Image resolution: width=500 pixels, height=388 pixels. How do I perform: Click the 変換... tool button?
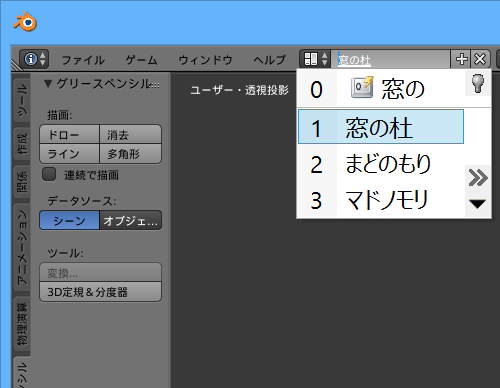pyautogui.click(x=100, y=272)
